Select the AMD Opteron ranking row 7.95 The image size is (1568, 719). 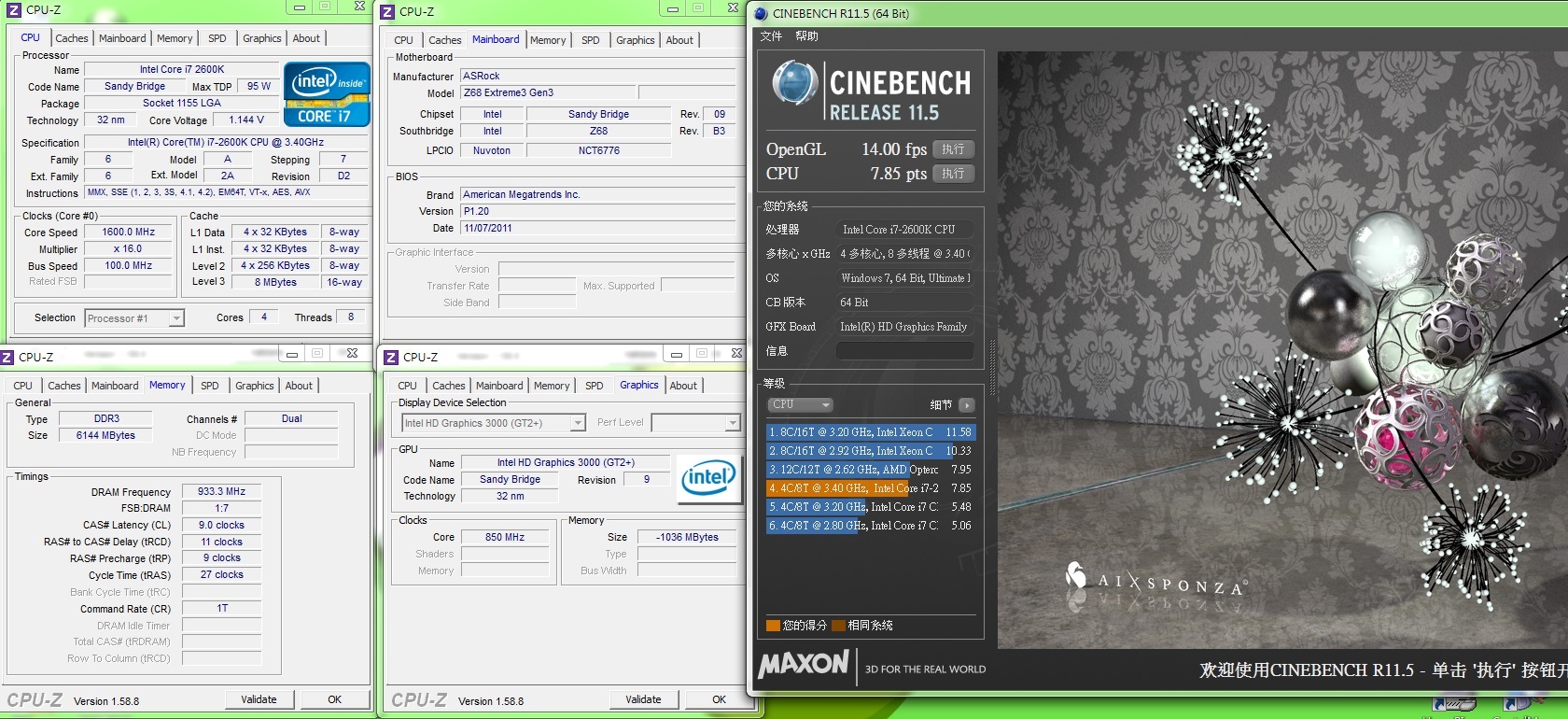(x=870, y=470)
